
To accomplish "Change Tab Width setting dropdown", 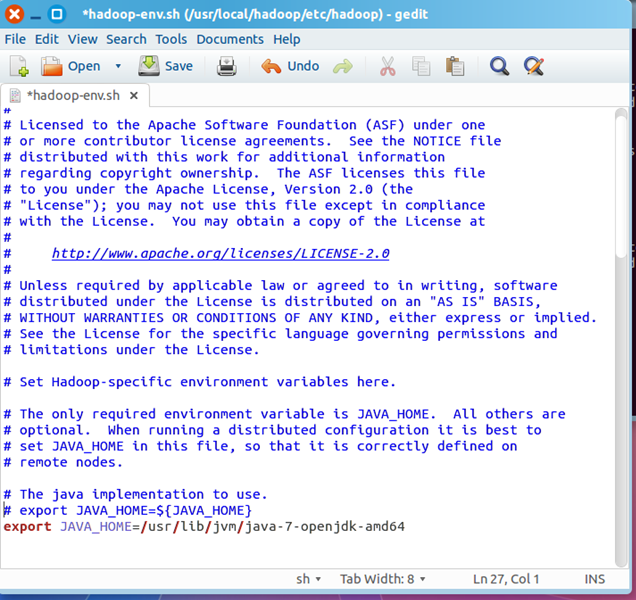I will [x=382, y=579].
